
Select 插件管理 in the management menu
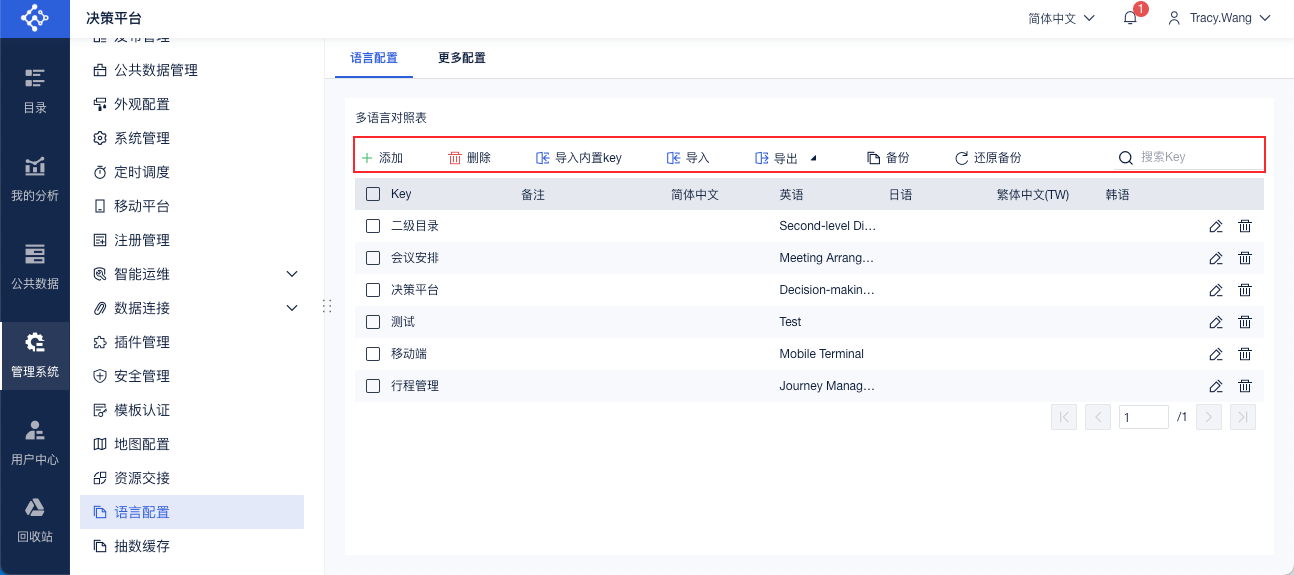click(x=142, y=342)
